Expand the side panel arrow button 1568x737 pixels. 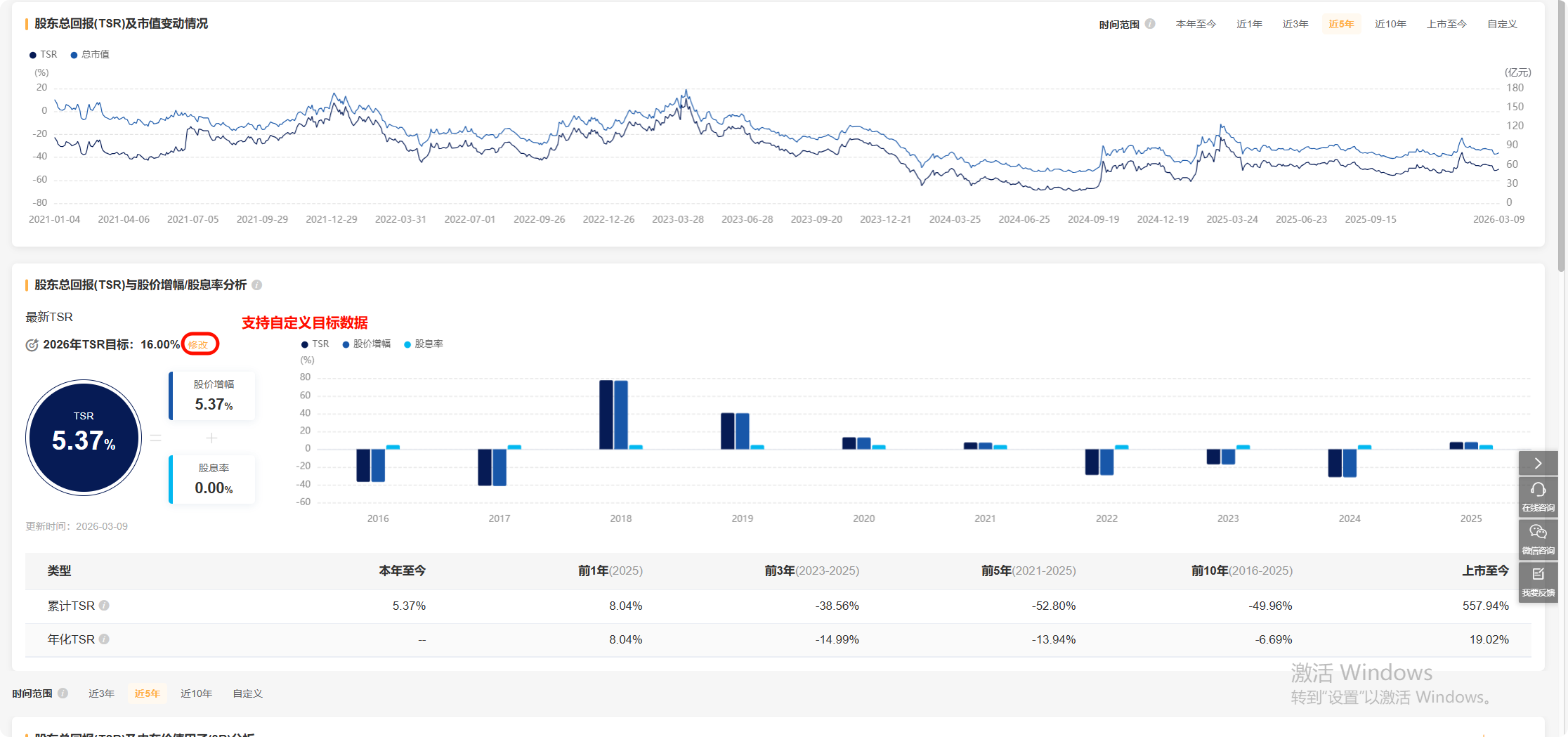coord(1538,464)
